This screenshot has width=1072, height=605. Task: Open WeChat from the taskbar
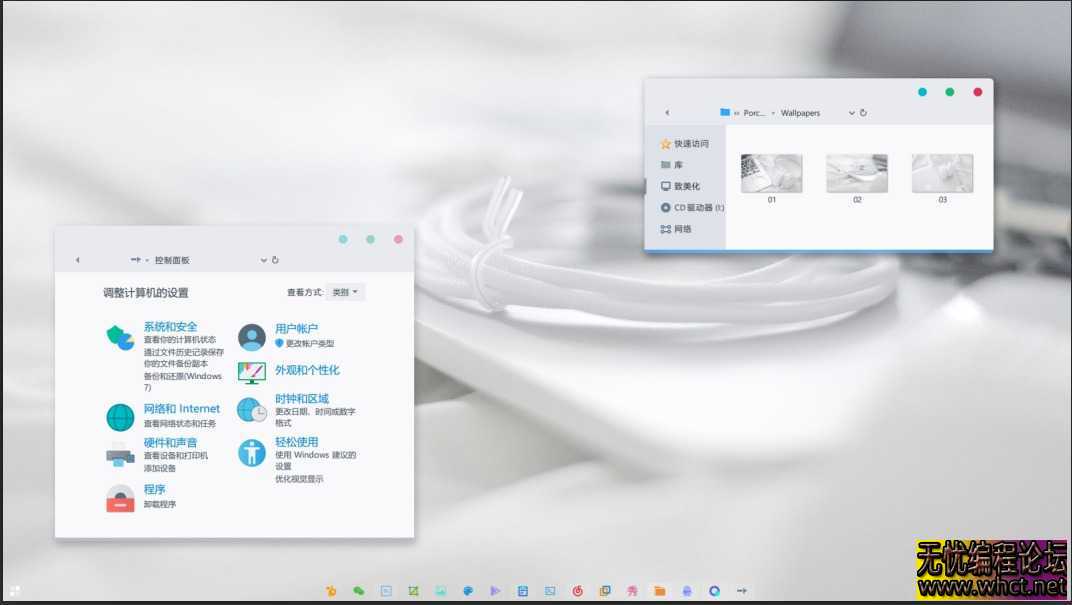[x=358, y=591]
